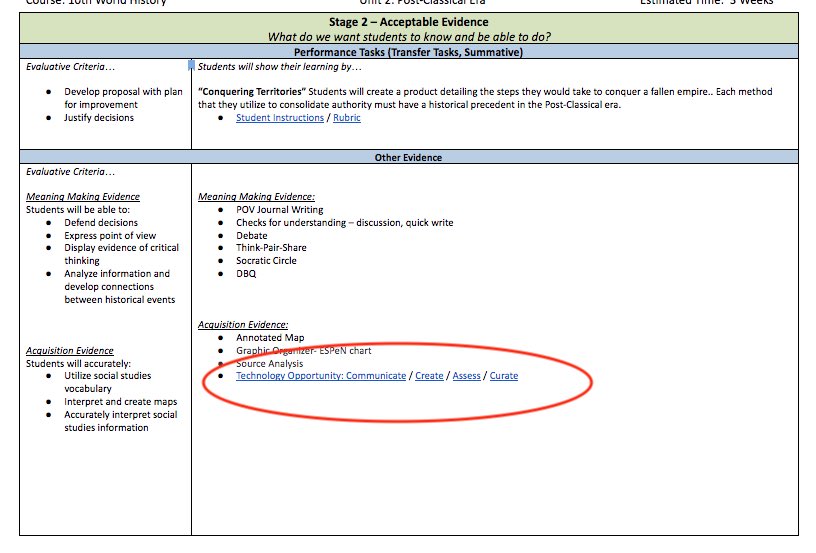The height and width of the screenshot is (553, 816).
Task: Open the Student Instructions link
Action: (279, 118)
